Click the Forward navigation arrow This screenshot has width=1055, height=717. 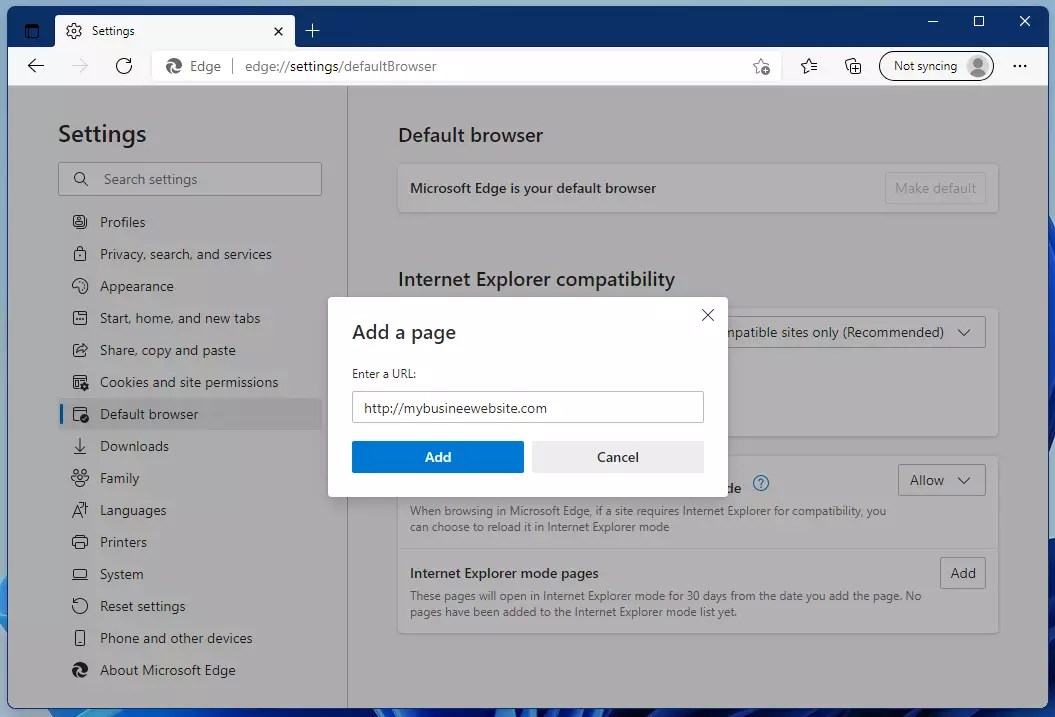[79, 66]
